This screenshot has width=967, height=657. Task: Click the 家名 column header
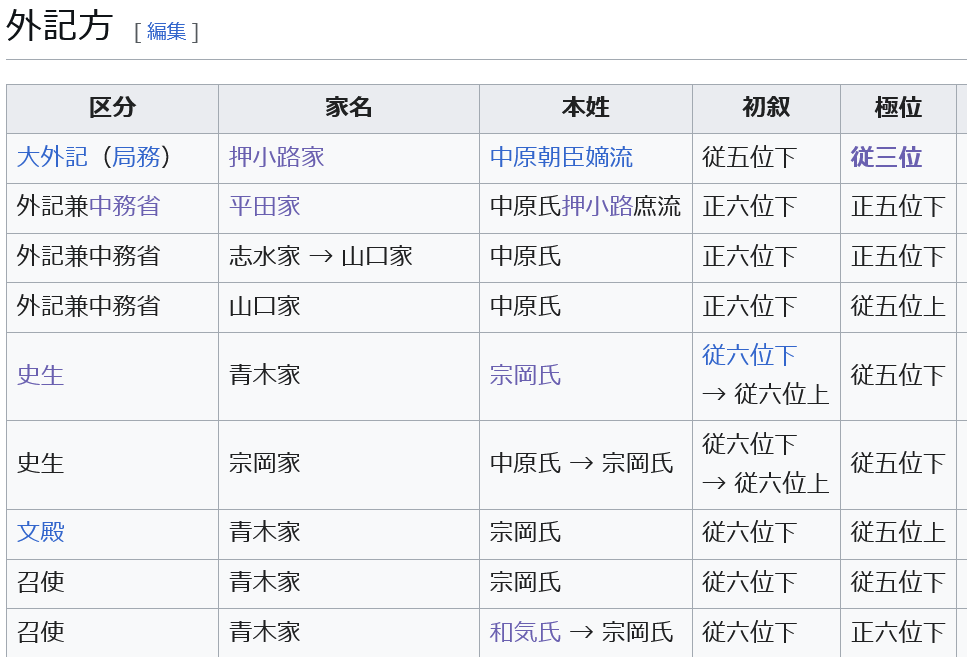[348, 108]
